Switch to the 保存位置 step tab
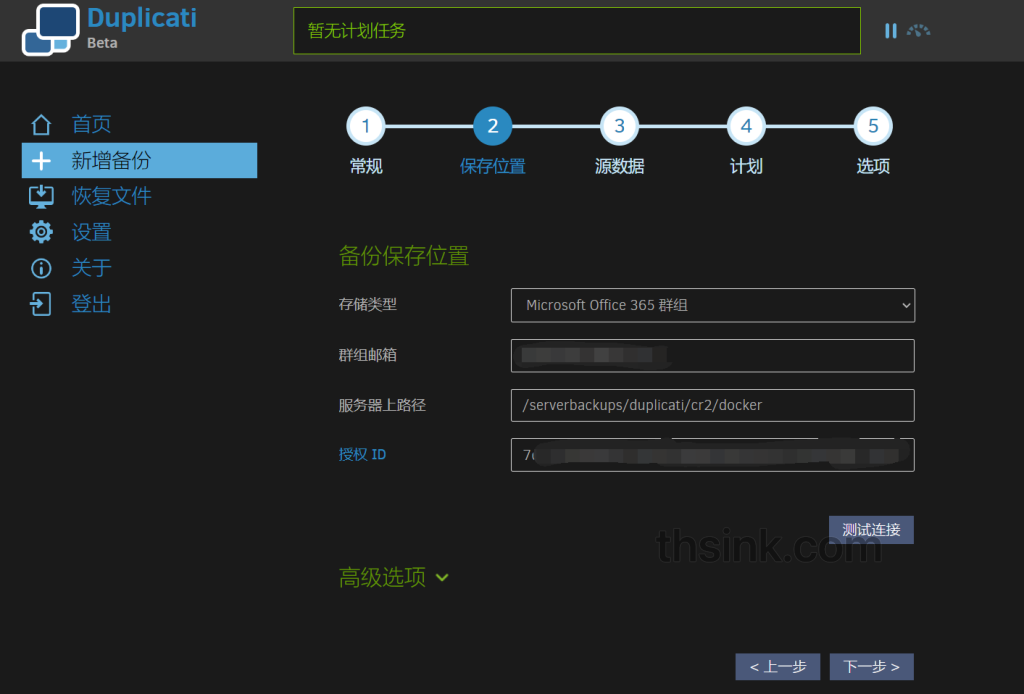This screenshot has height=694, width=1024. [x=492, y=125]
